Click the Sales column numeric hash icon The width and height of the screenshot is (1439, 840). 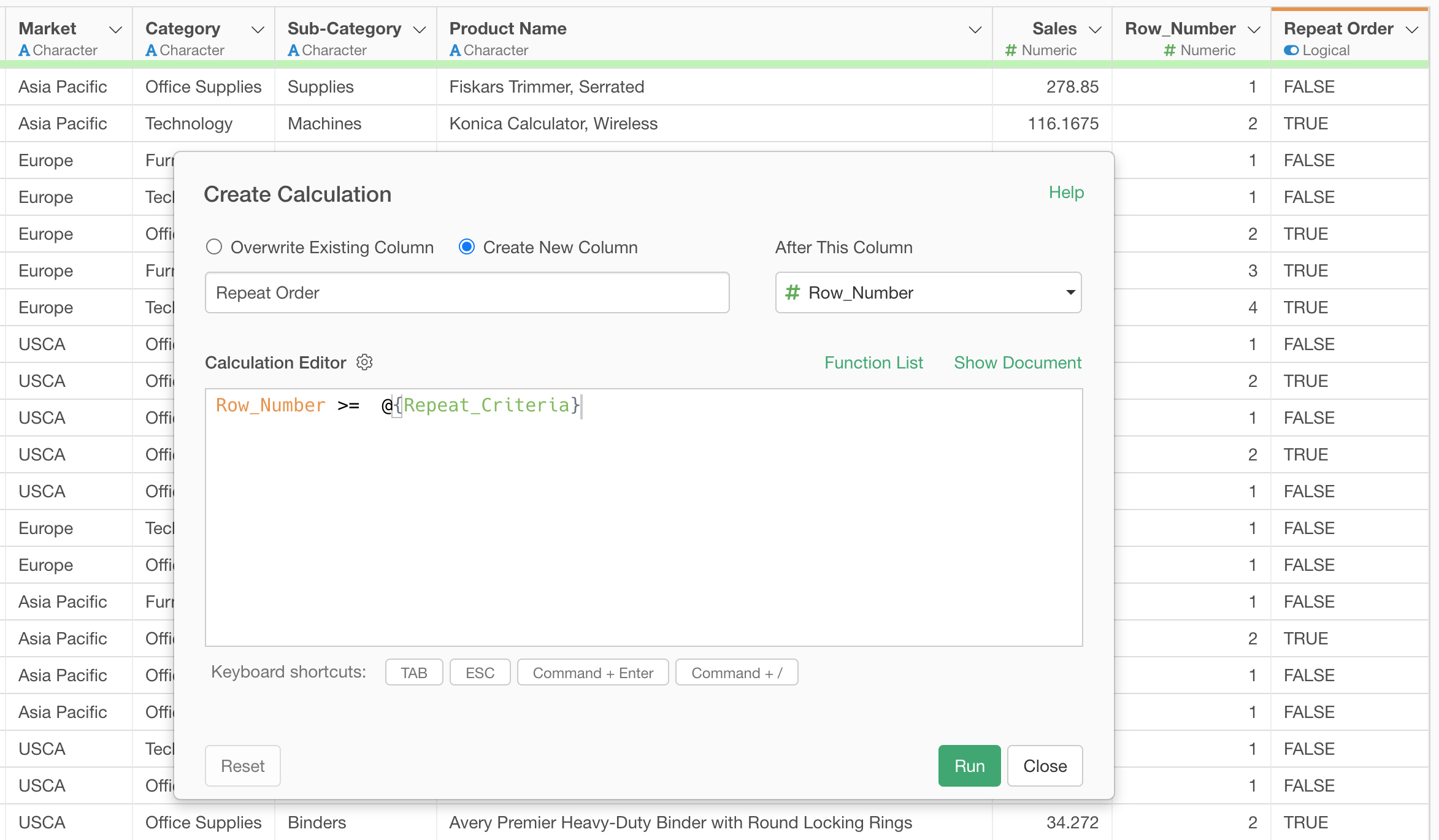point(1011,50)
